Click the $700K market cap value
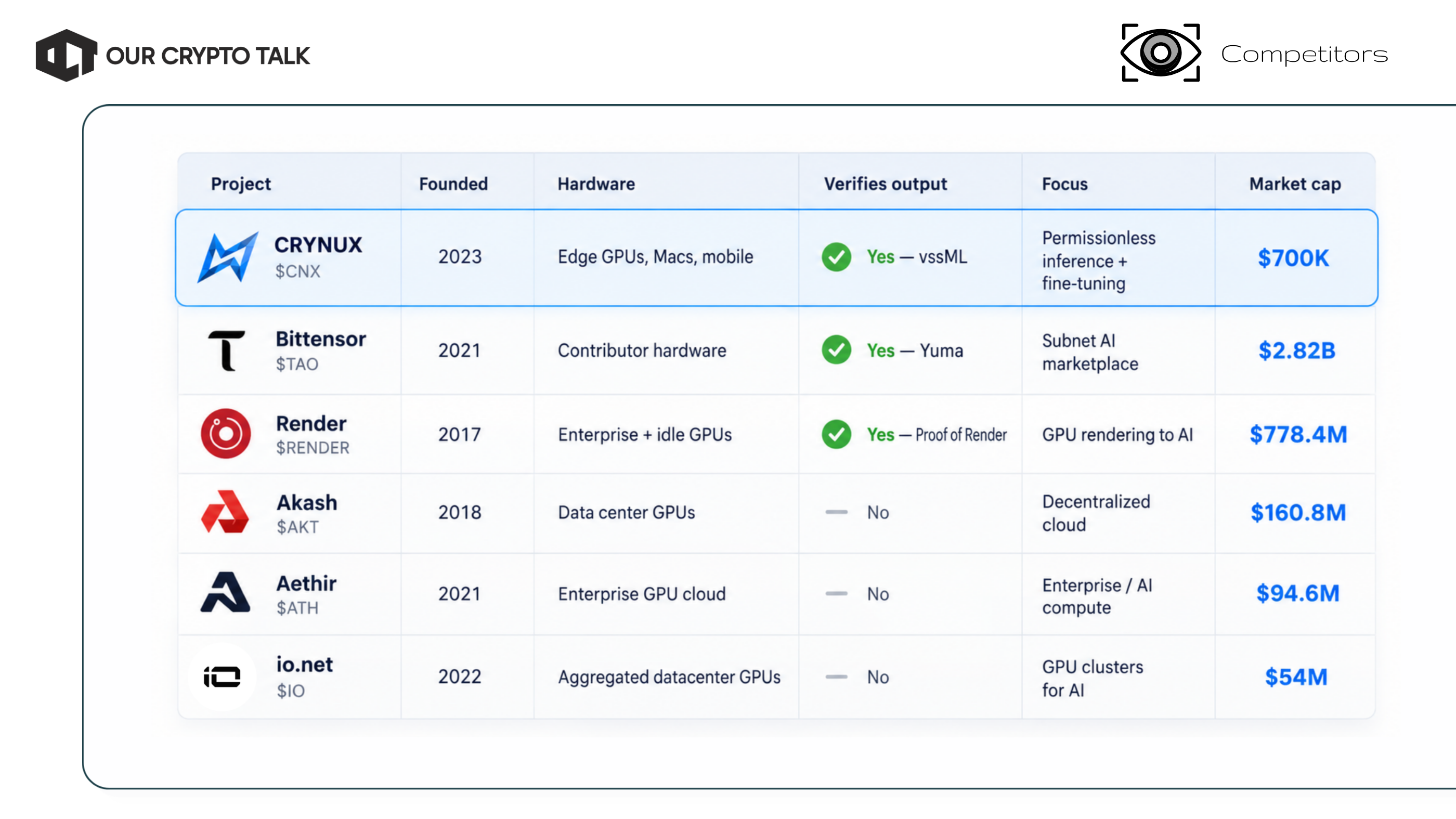The image size is (1456, 819). [x=1293, y=258]
